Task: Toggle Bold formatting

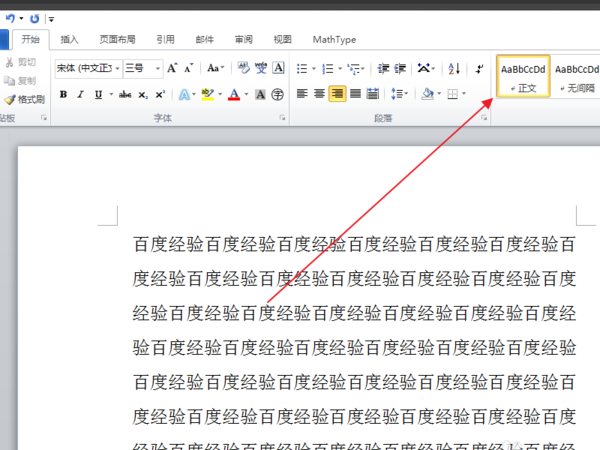Action: (x=64, y=94)
